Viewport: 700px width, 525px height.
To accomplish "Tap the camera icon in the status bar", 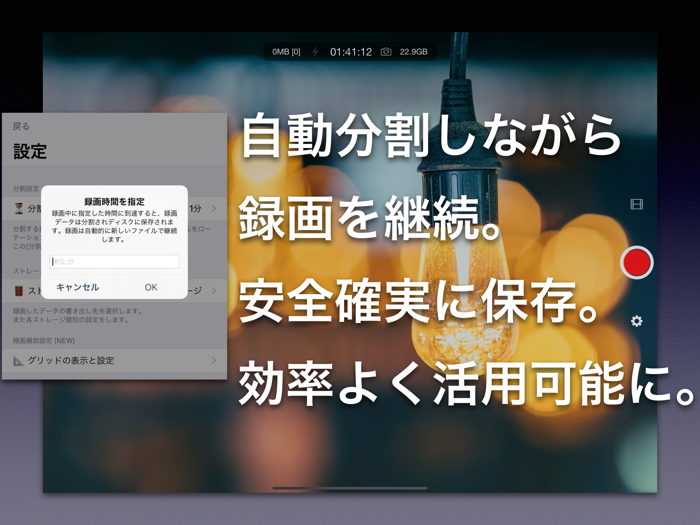I will (386, 52).
